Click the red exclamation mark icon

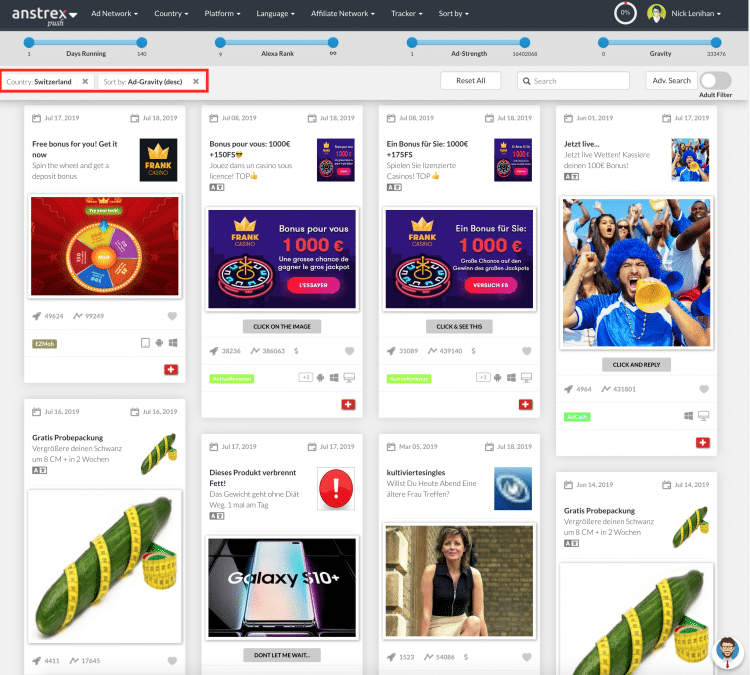(x=336, y=488)
